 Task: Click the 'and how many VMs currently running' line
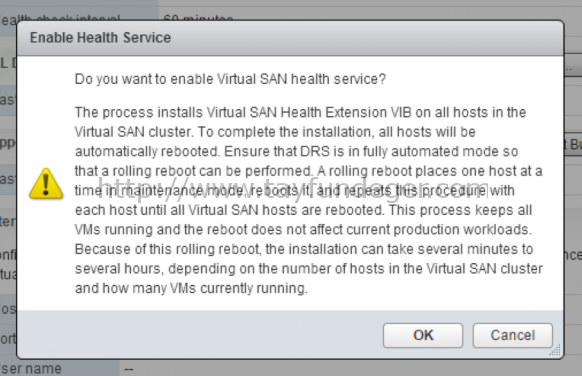191,288
